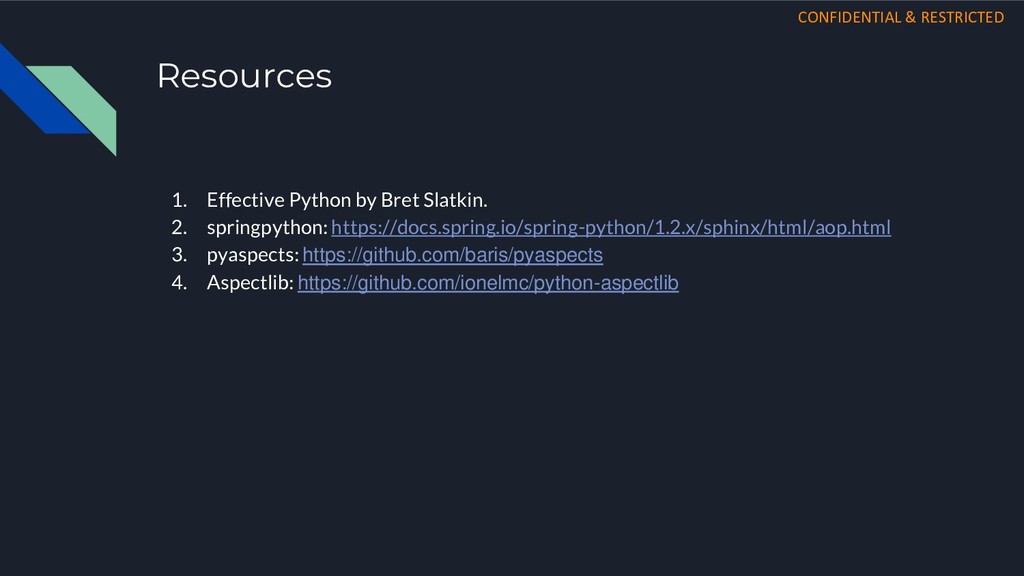The image size is (1024, 576).
Task: Click list number 2 marker
Action: coord(179,227)
